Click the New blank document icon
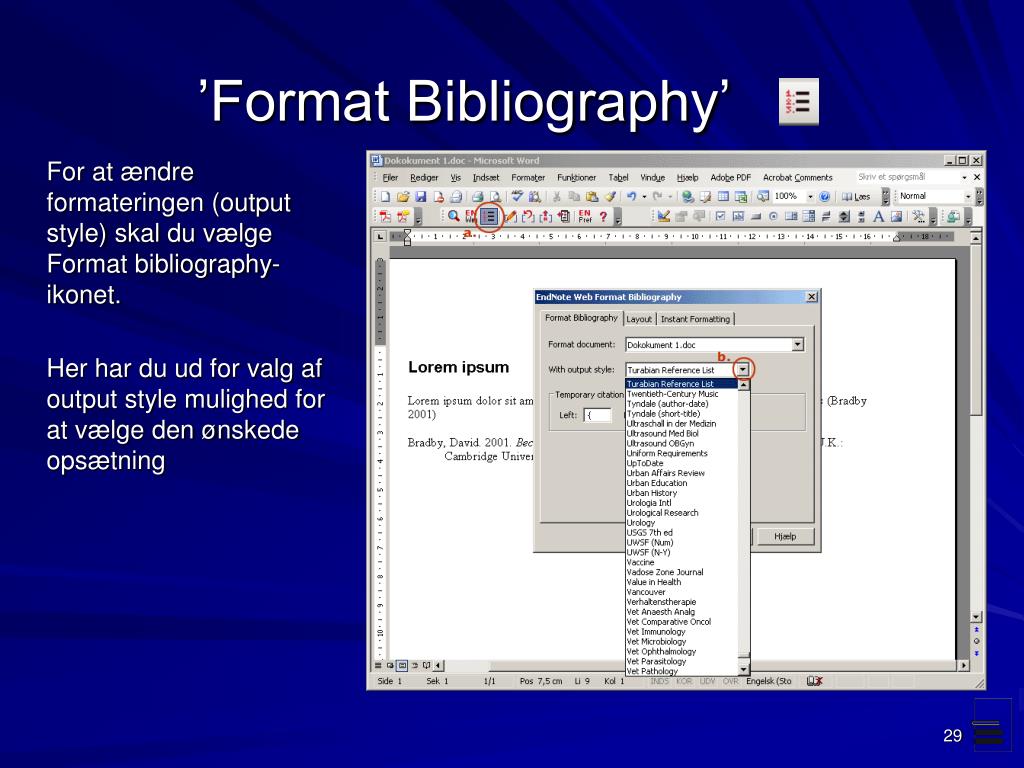This screenshot has width=1024, height=768. (x=386, y=196)
